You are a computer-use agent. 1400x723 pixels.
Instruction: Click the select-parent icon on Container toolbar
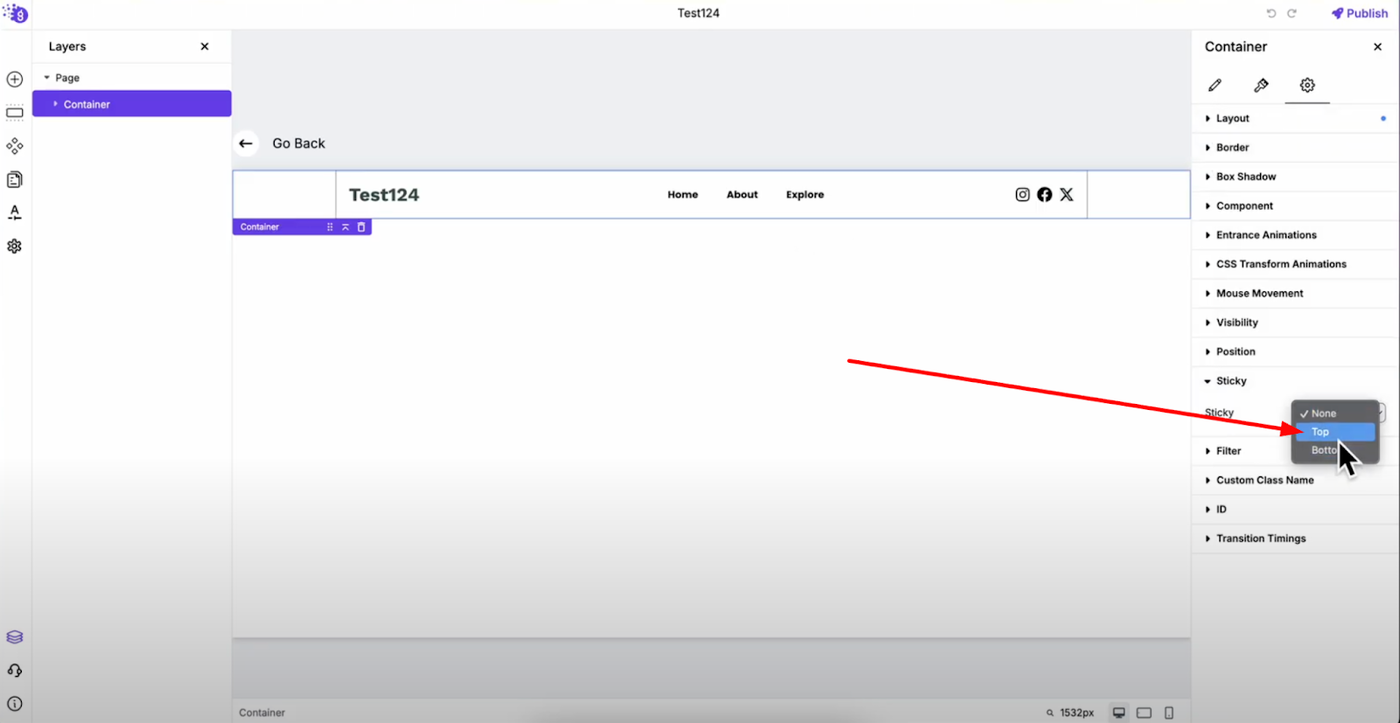click(x=346, y=227)
